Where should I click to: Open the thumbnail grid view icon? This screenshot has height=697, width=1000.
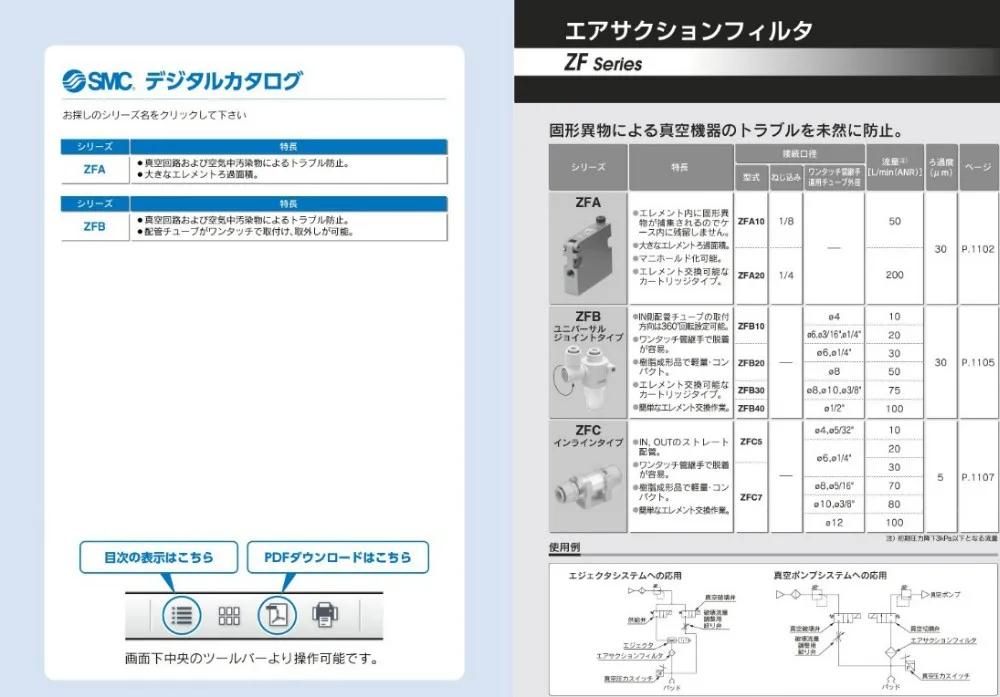coord(229,615)
